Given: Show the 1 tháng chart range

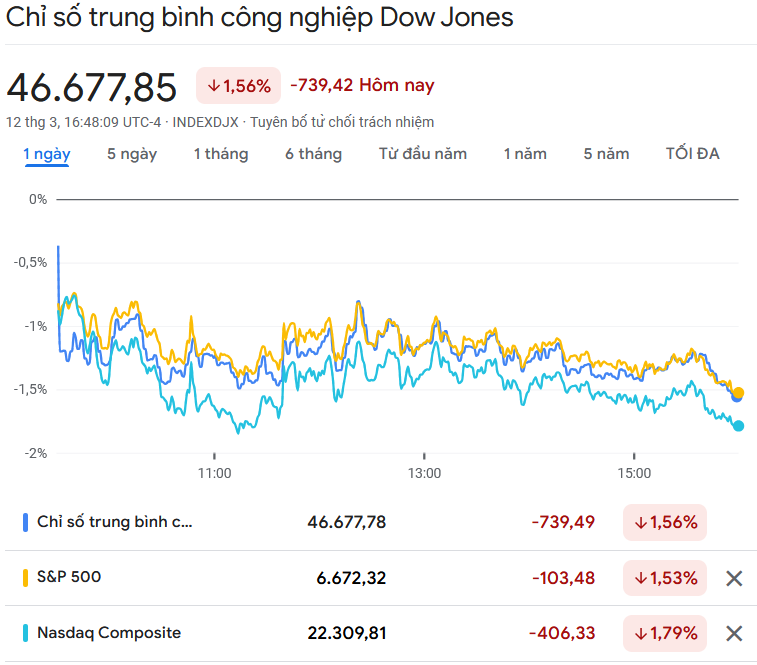Looking at the screenshot, I should (x=221, y=154).
